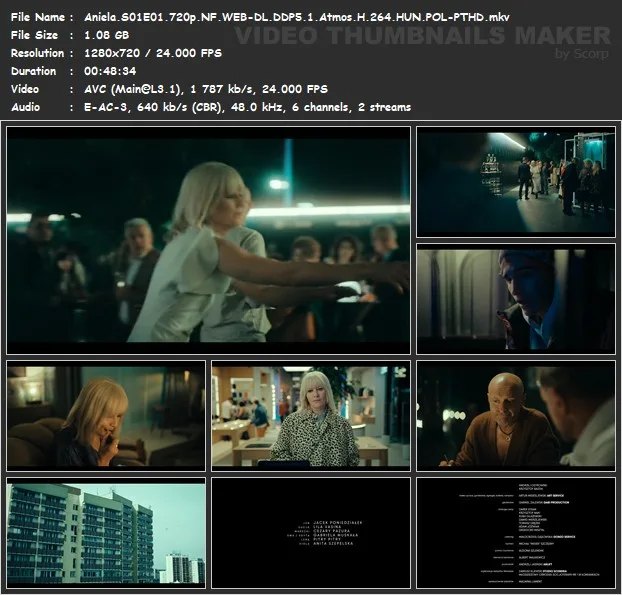Click the resolution value 1280x720 / 24.000 FPS

(153, 53)
